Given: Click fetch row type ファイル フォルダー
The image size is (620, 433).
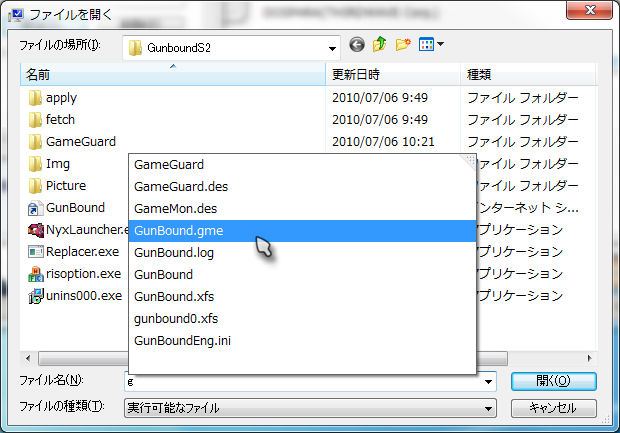Looking at the screenshot, I should [x=523, y=120].
